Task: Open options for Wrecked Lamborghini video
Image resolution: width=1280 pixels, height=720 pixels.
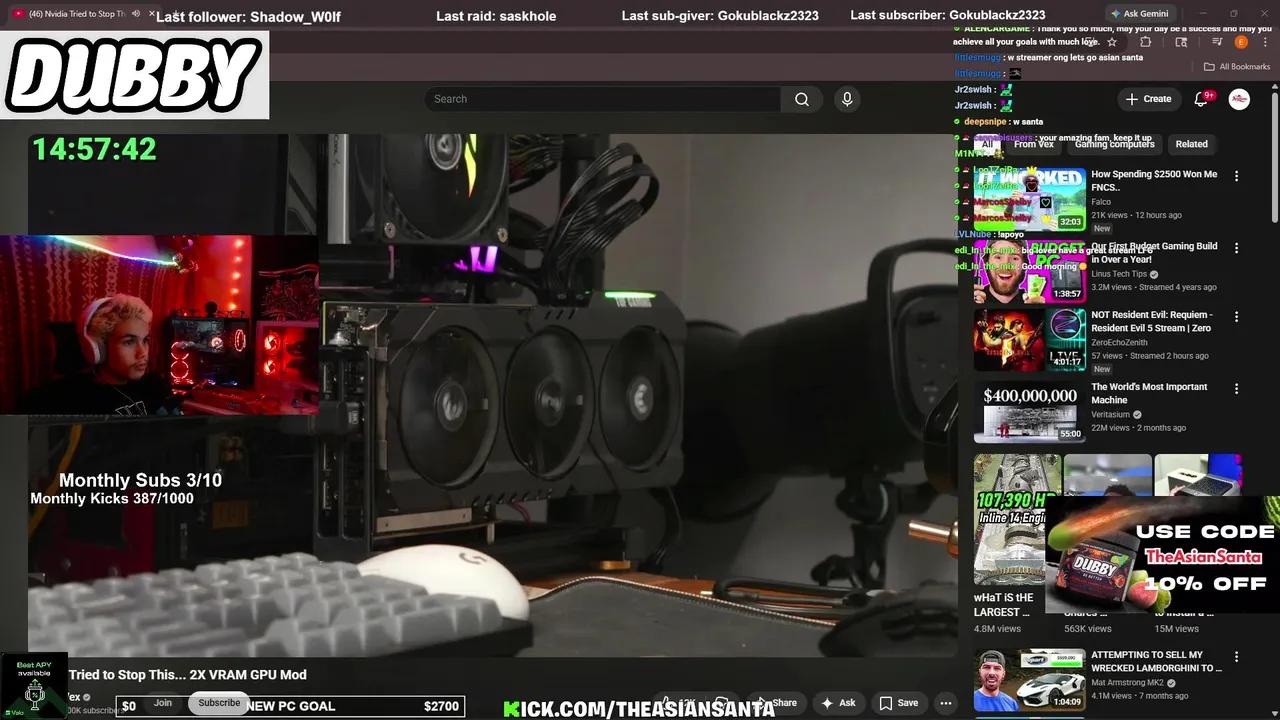Action: click(1236, 657)
